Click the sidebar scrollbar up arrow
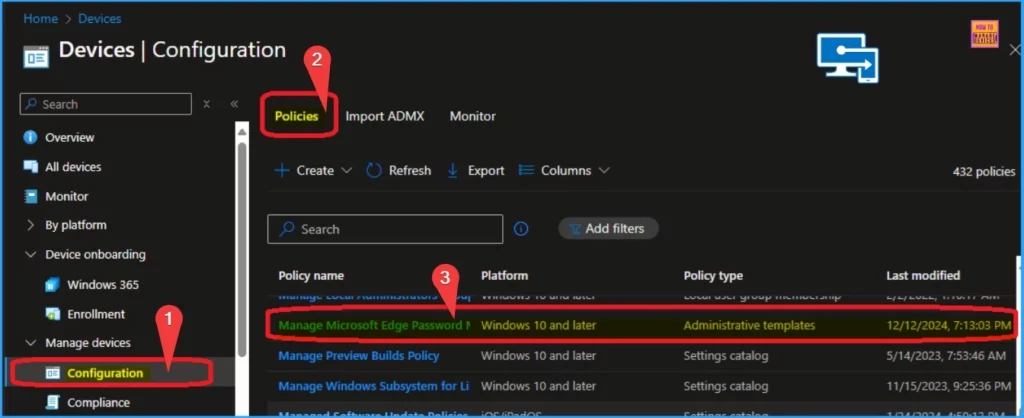1024x418 pixels. pos(242,133)
